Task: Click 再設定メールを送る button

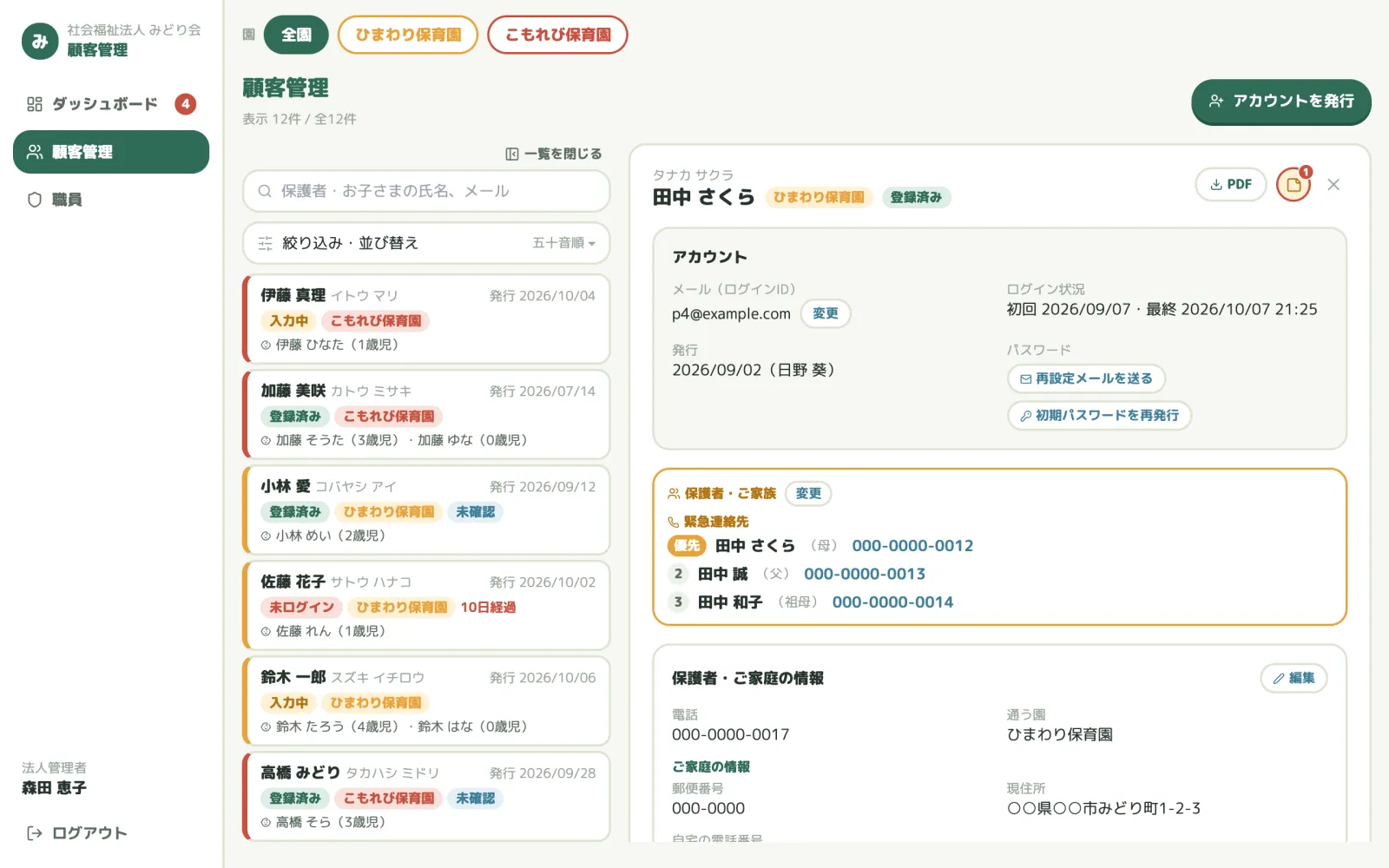Action: click(x=1086, y=378)
